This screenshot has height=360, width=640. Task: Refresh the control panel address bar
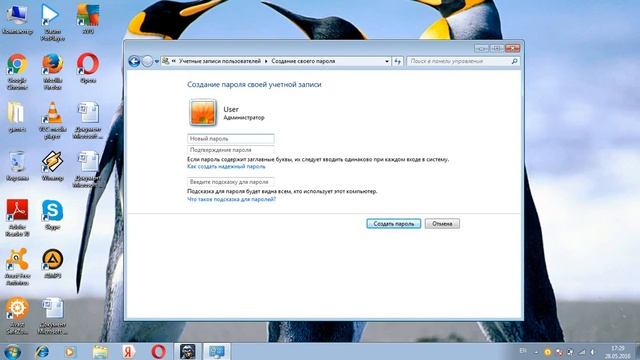(x=398, y=61)
